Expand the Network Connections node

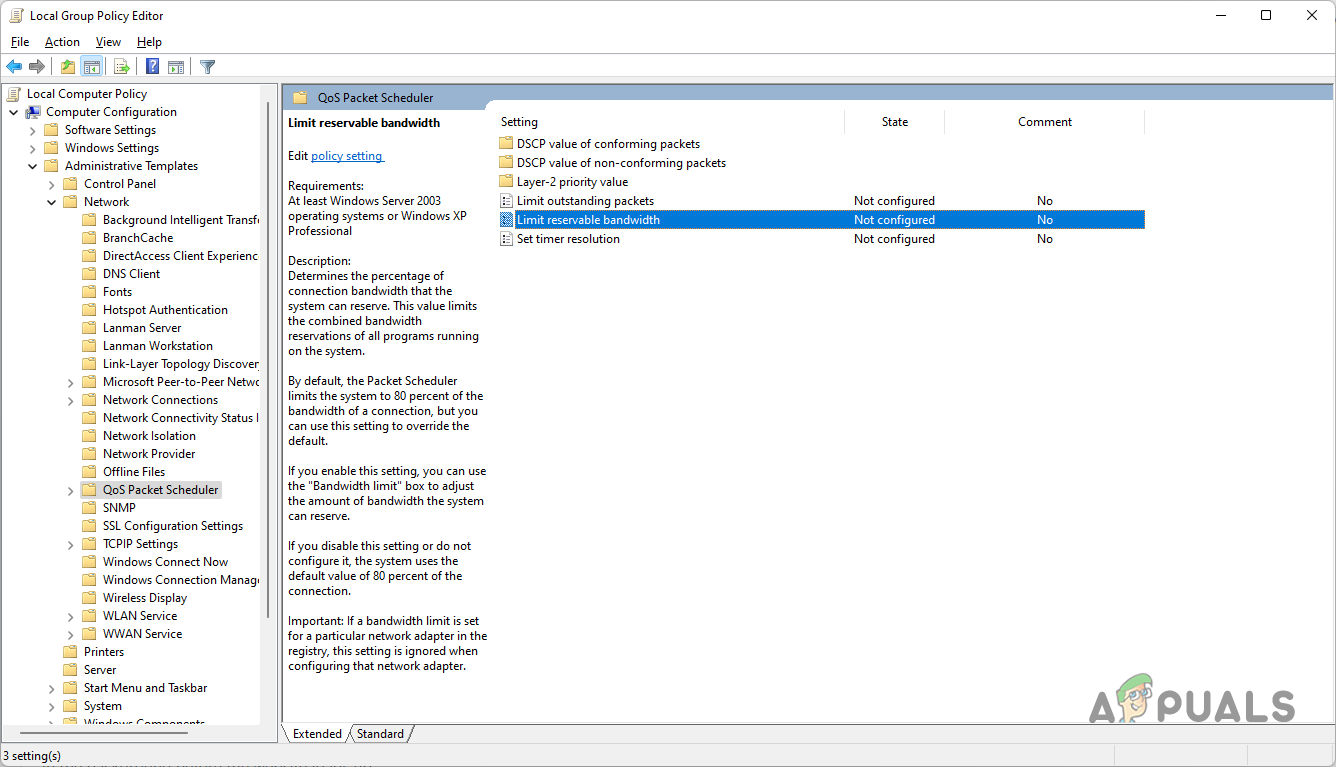(71, 400)
